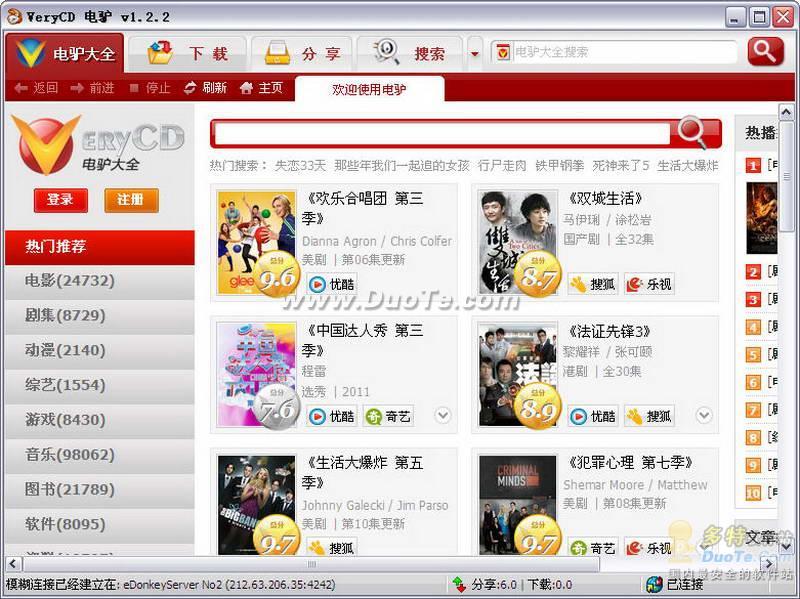Search hot keyword 失恋33天
Image resolution: width=800 pixels, height=599 pixels.
(x=300, y=166)
